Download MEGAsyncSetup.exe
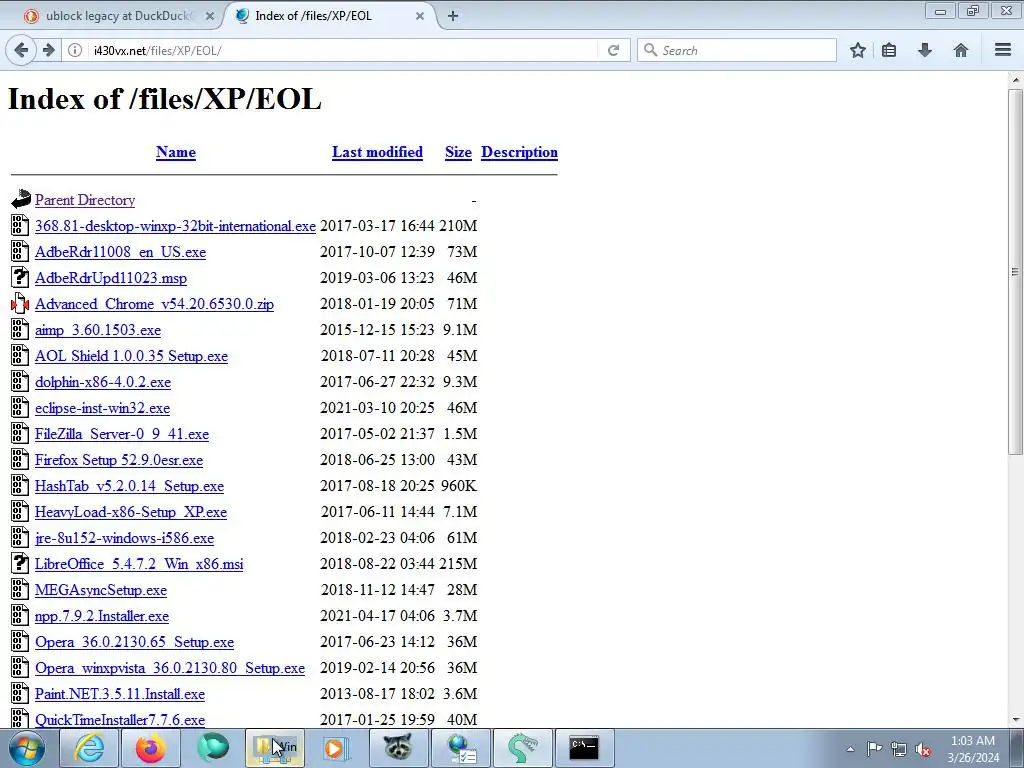Image resolution: width=1024 pixels, height=768 pixels. coord(101,590)
